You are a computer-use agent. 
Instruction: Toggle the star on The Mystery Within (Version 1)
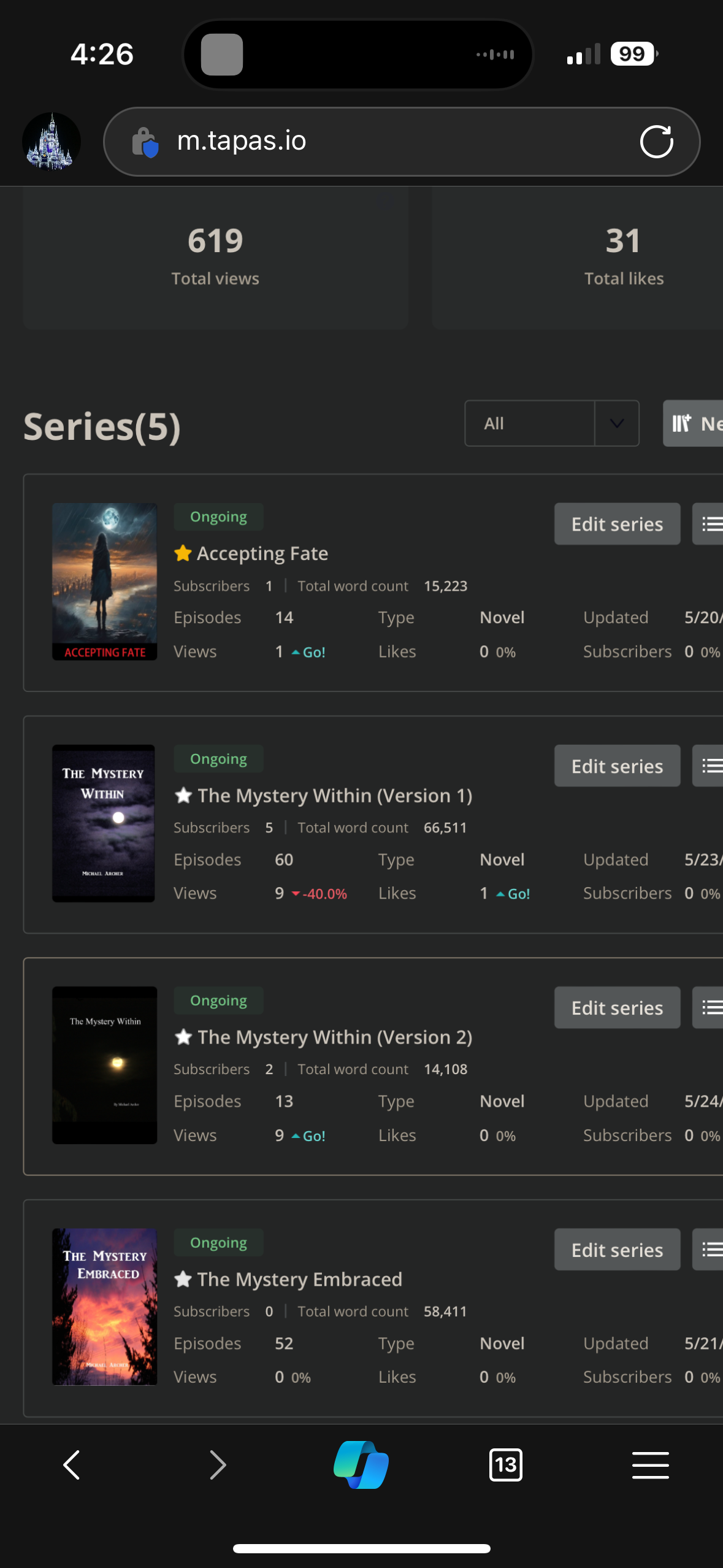183,796
